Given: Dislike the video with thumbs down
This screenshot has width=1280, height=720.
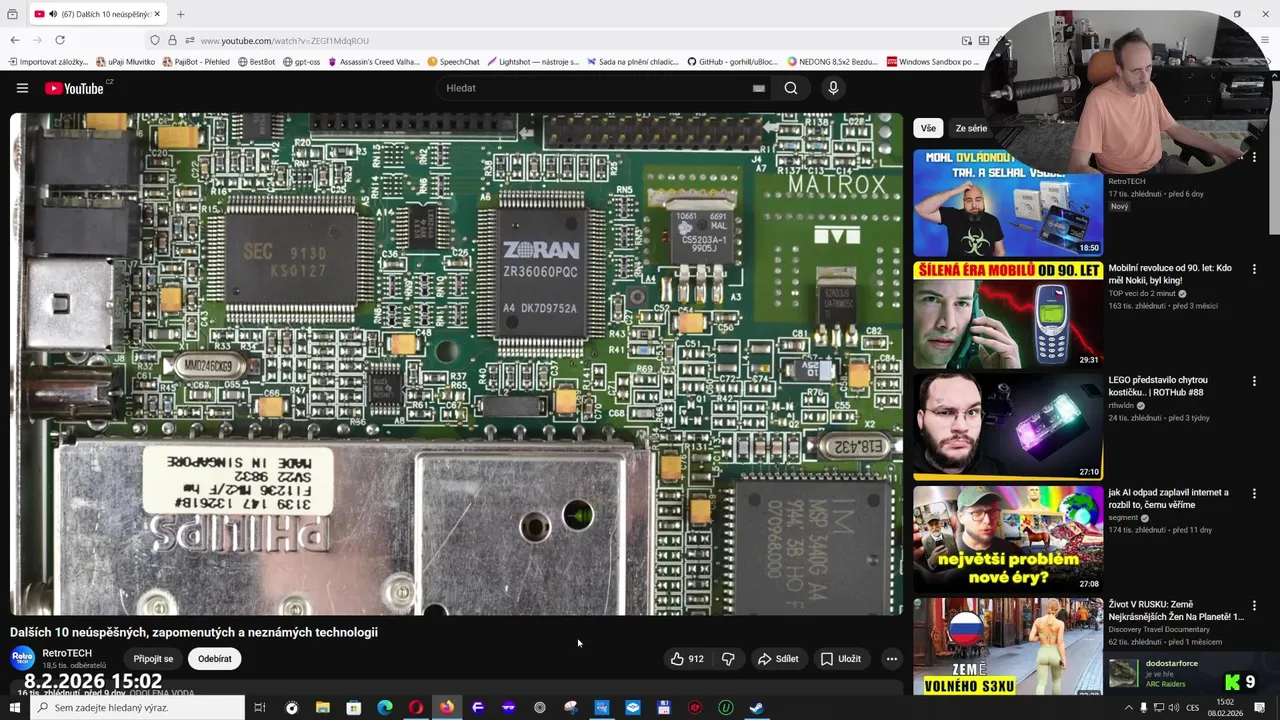Looking at the screenshot, I should coord(728,659).
